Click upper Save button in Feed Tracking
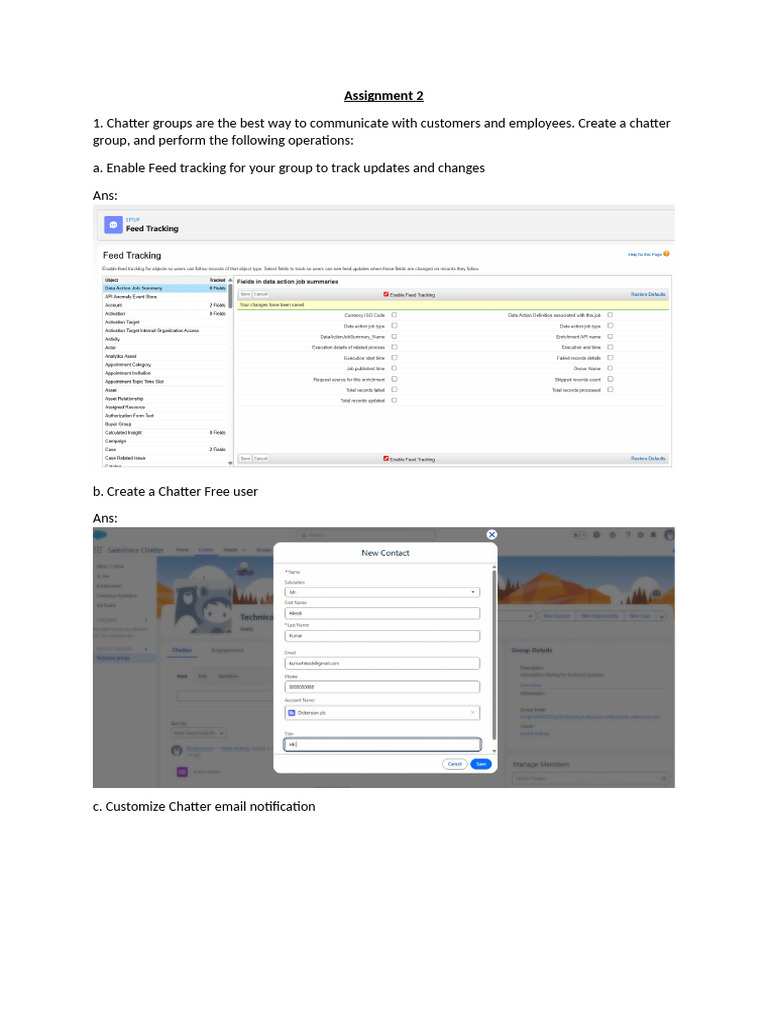 (246, 295)
